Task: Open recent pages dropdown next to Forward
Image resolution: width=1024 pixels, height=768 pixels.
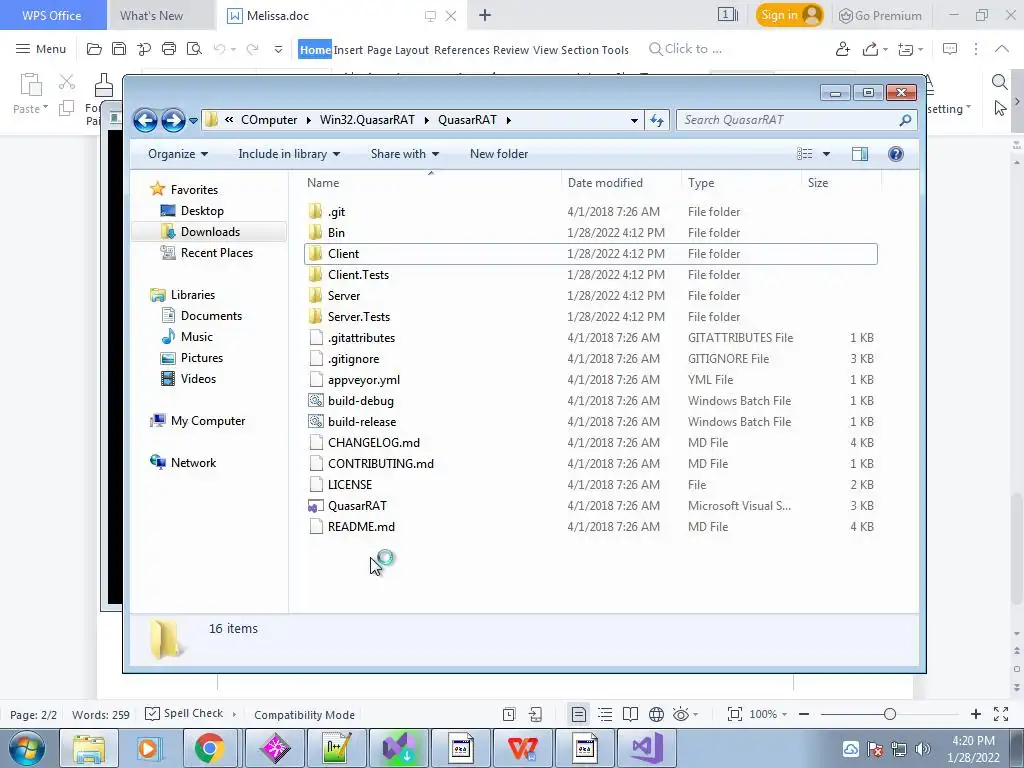Action: point(193,121)
